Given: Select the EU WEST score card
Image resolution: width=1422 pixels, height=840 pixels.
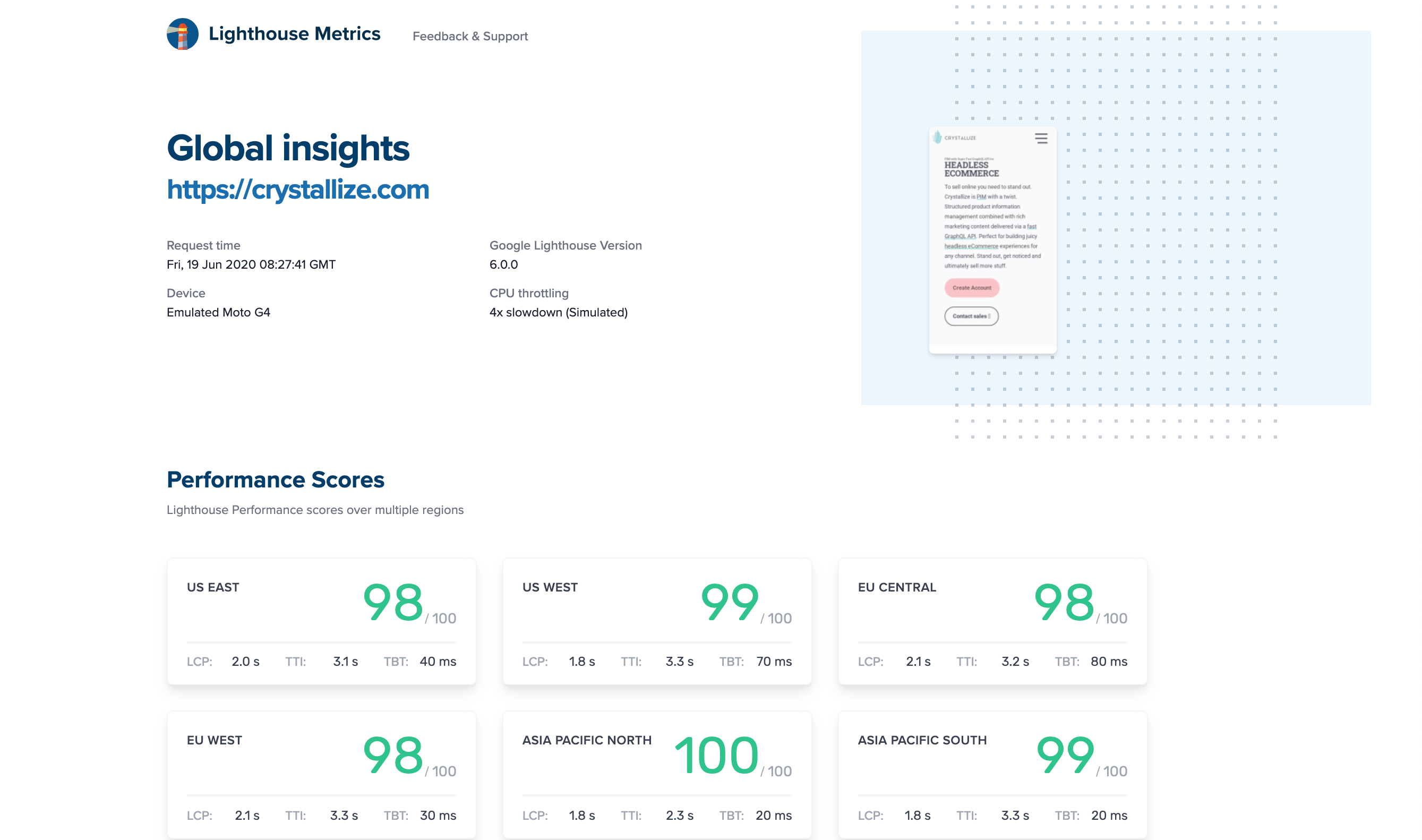Looking at the screenshot, I should click(x=322, y=775).
